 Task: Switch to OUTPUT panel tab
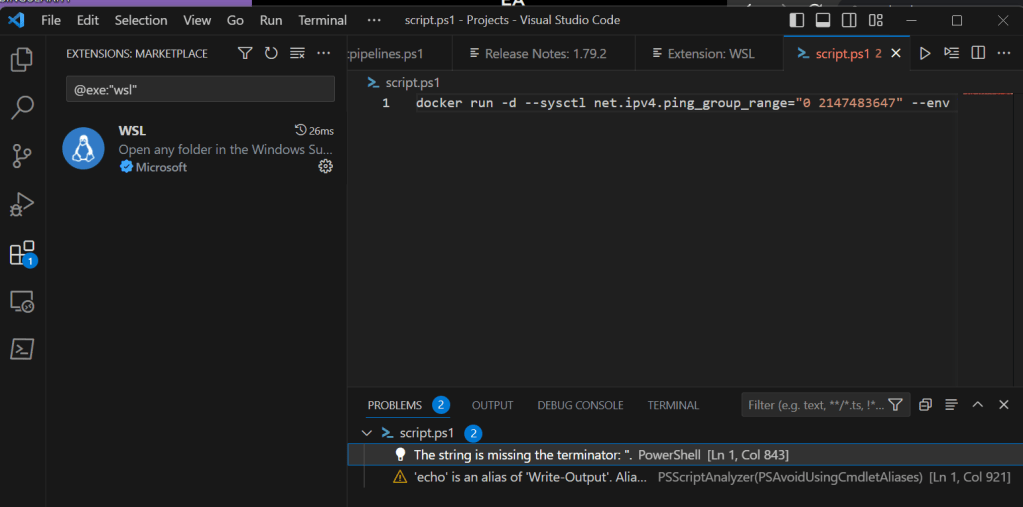(x=493, y=405)
